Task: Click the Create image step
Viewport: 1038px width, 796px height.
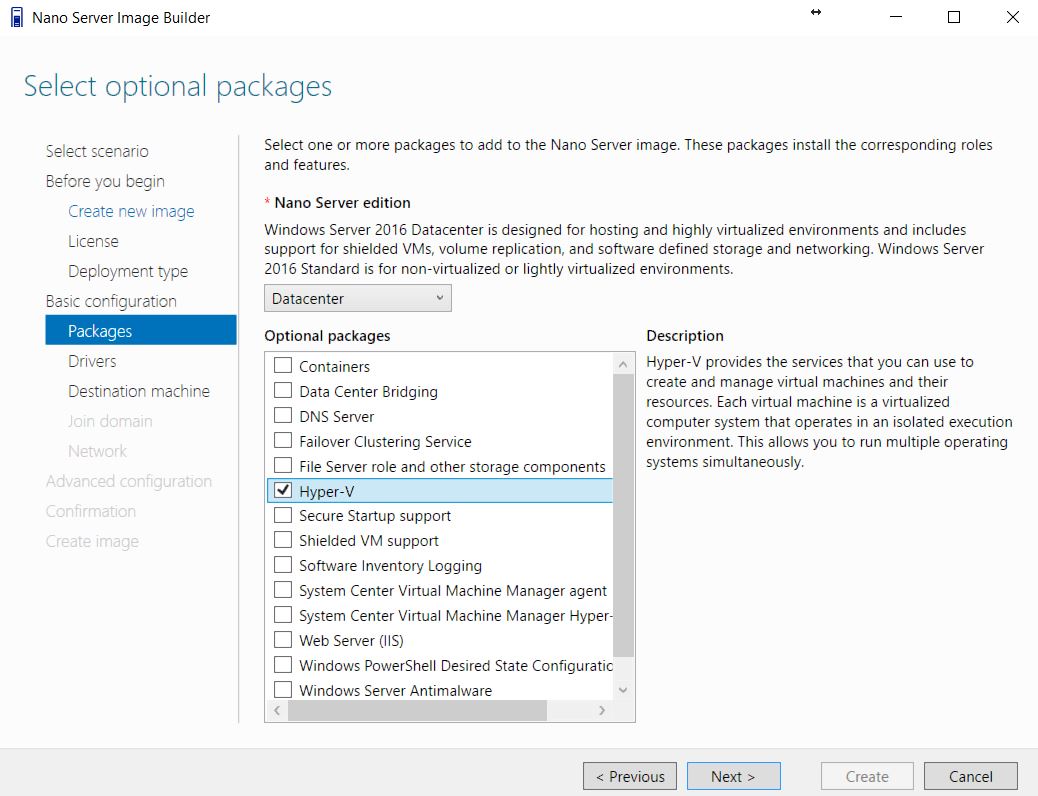Action: [92, 541]
